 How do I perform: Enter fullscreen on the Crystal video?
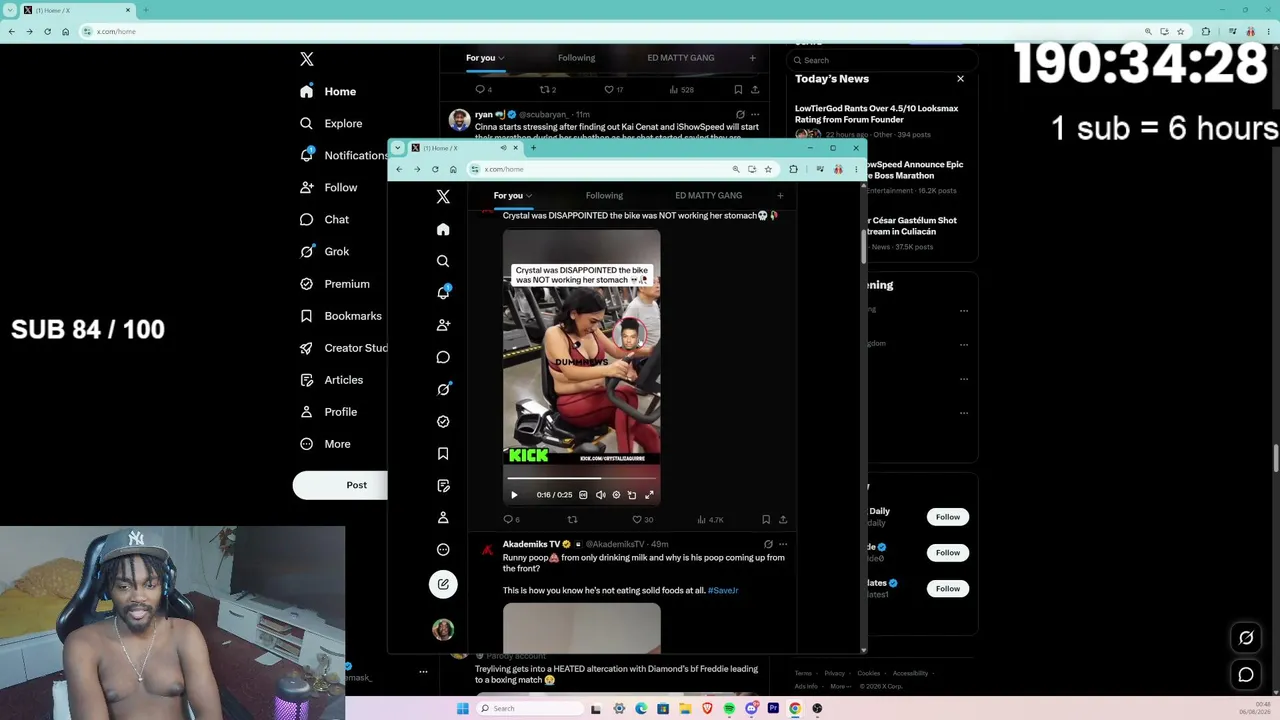(x=649, y=495)
